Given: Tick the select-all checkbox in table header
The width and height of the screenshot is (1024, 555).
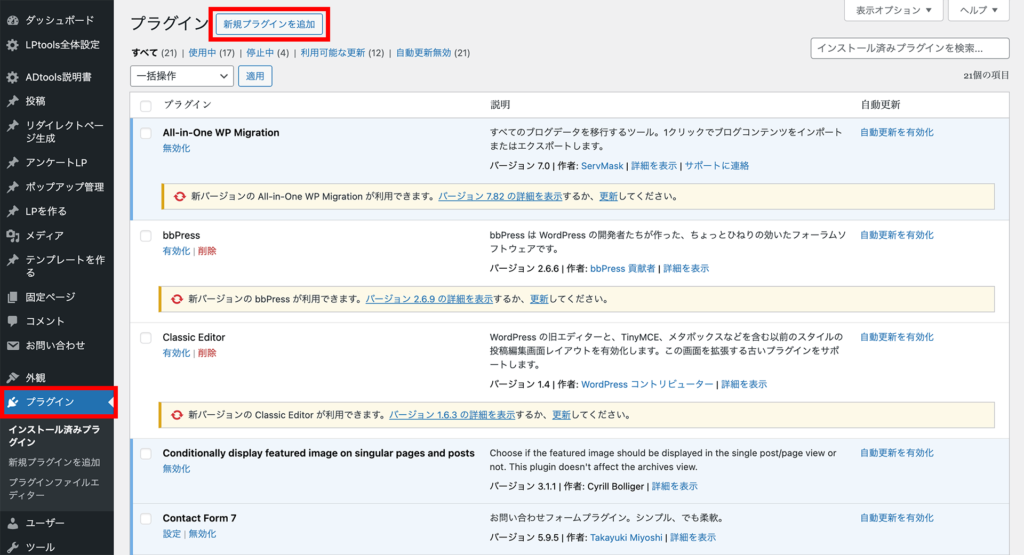Looking at the screenshot, I should (x=146, y=105).
